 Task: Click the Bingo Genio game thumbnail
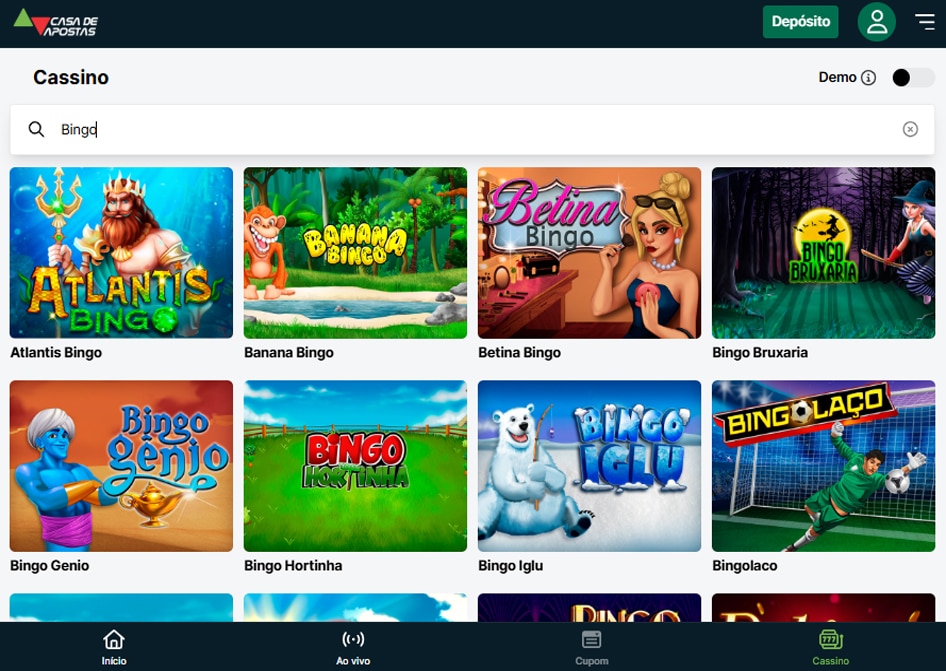click(x=121, y=466)
